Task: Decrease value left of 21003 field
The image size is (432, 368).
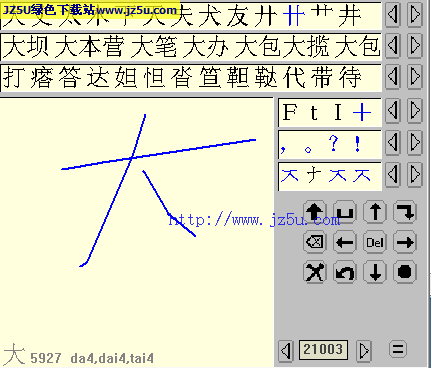Action: click(286, 350)
